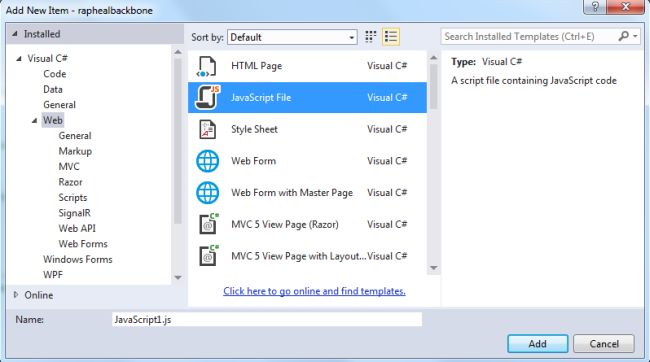The height and width of the screenshot is (362, 650).
Task: Click the Add button
Action: pyautogui.click(x=538, y=344)
